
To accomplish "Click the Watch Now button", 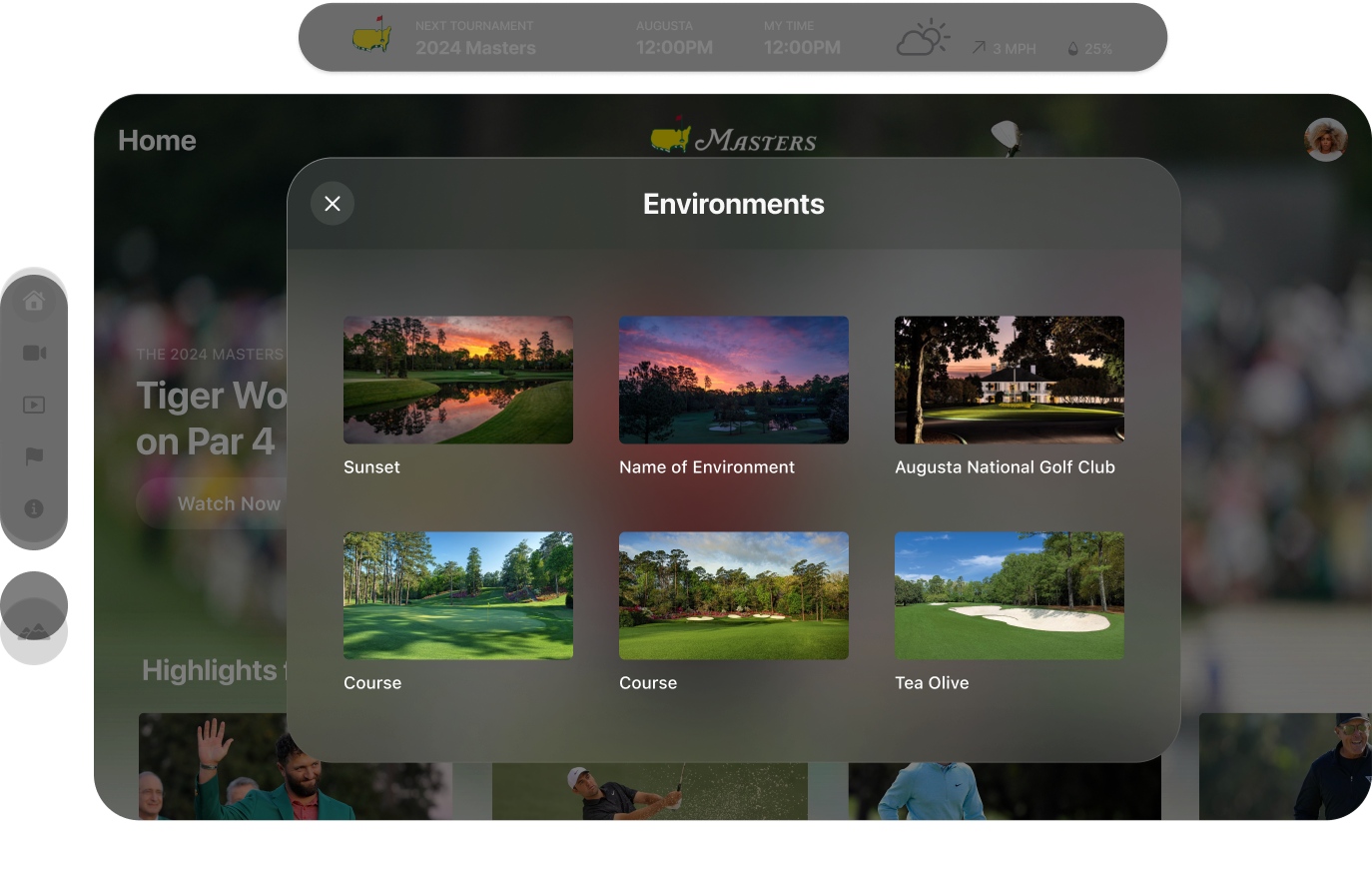I will coord(212,503).
